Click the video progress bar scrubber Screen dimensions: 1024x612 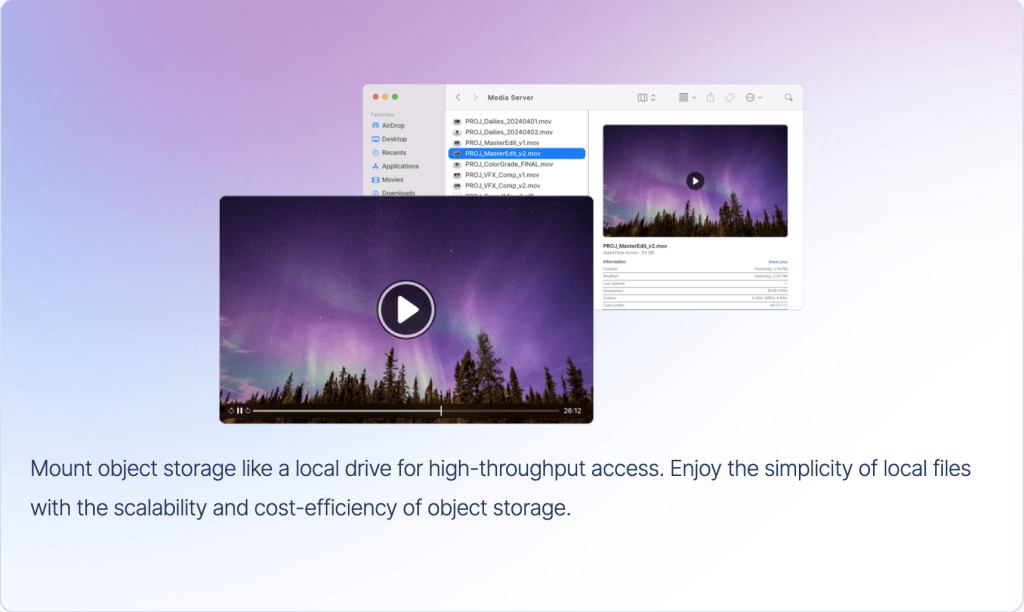(x=441, y=410)
